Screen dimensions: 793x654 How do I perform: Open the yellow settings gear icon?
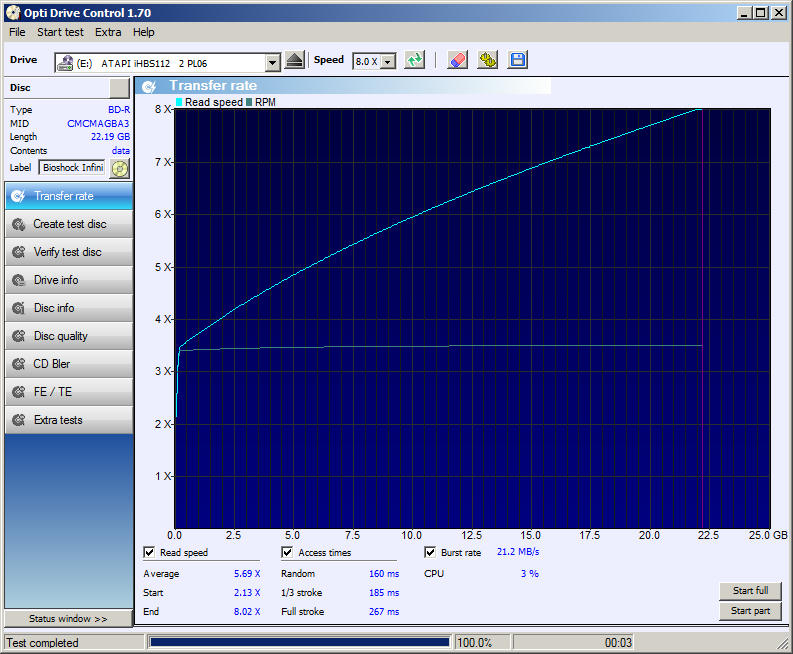point(488,61)
